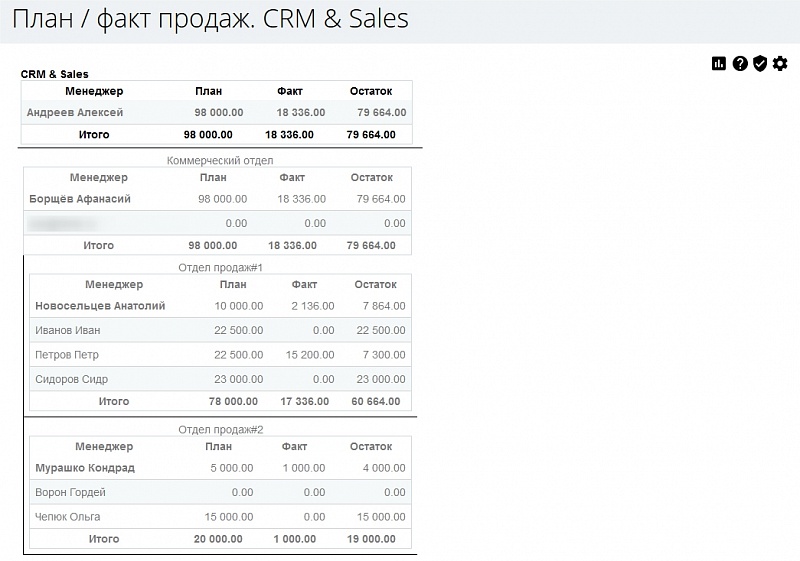Select Петров Петр manager row
The height and width of the screenshot is (561, 800).
67,355
